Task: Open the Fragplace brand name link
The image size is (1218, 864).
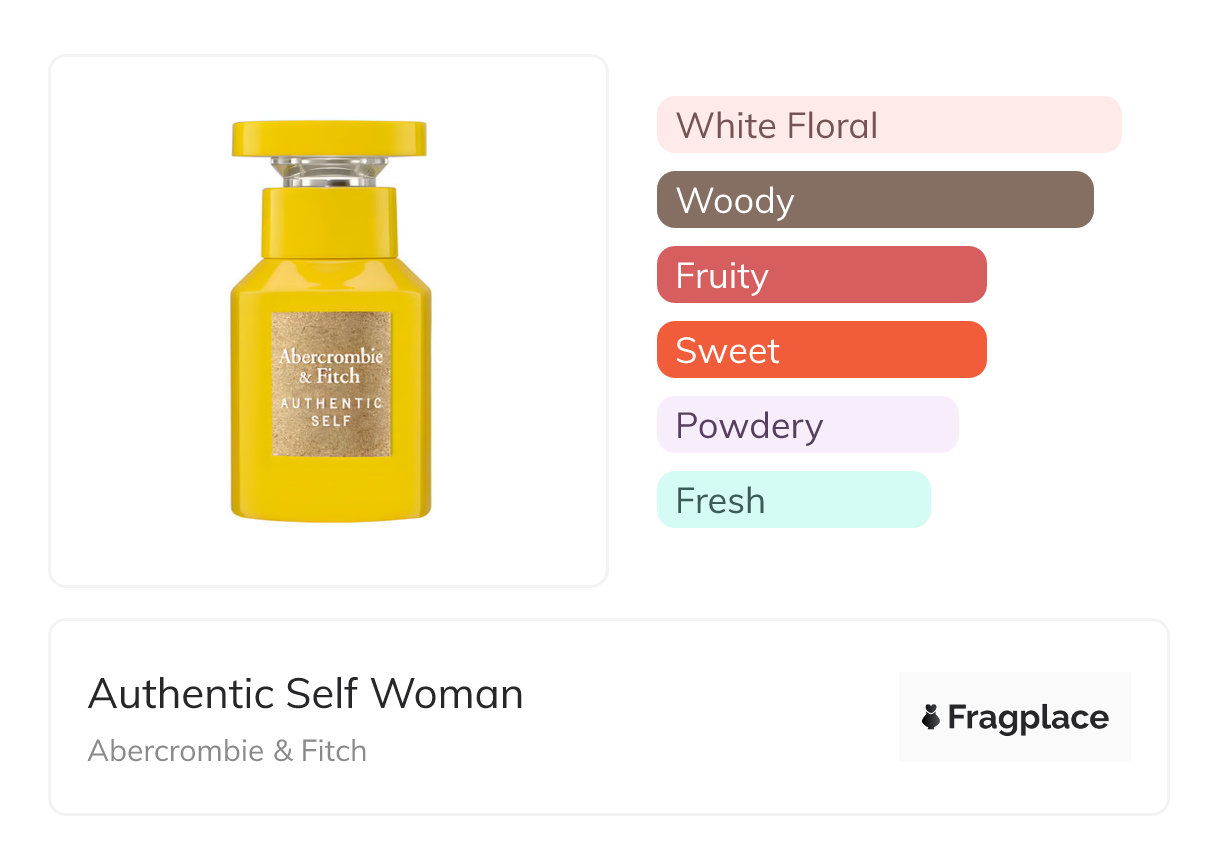Action: [x=1028, y=718]
